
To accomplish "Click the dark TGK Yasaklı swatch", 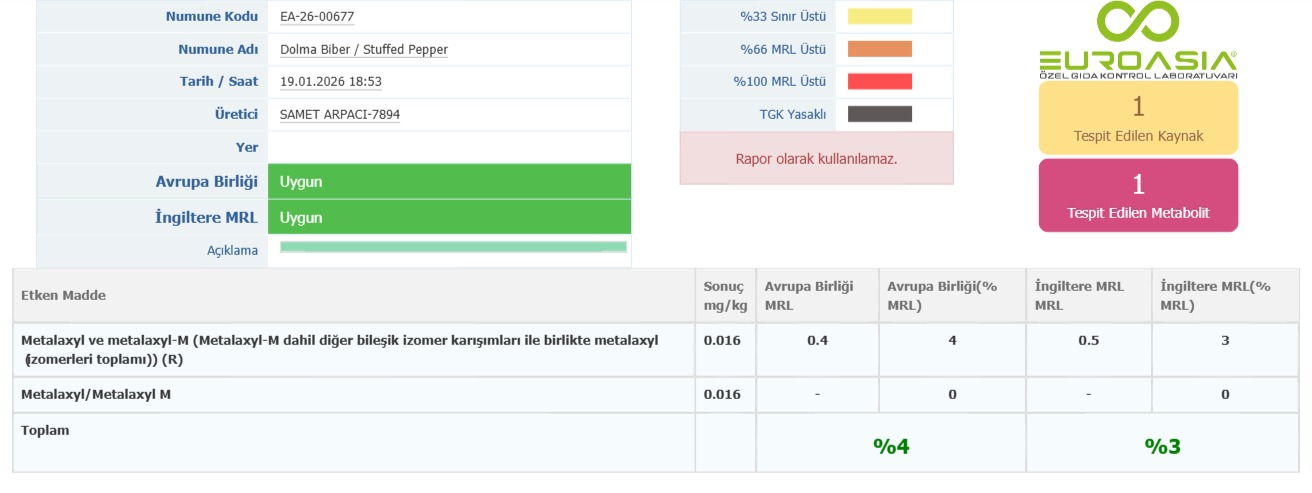I will click(x=880, y=114).
